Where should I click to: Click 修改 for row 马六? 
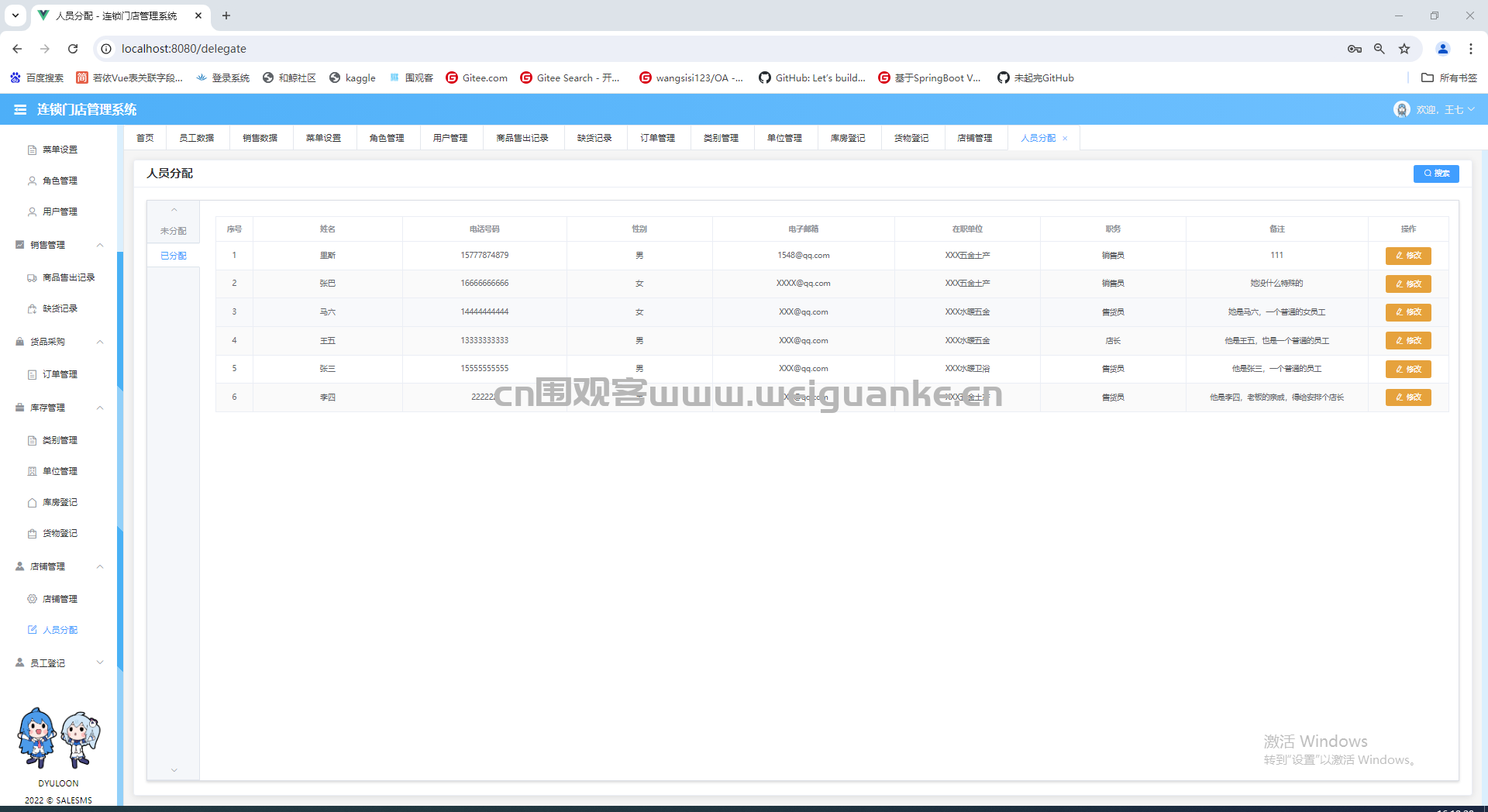[1408, 312]
